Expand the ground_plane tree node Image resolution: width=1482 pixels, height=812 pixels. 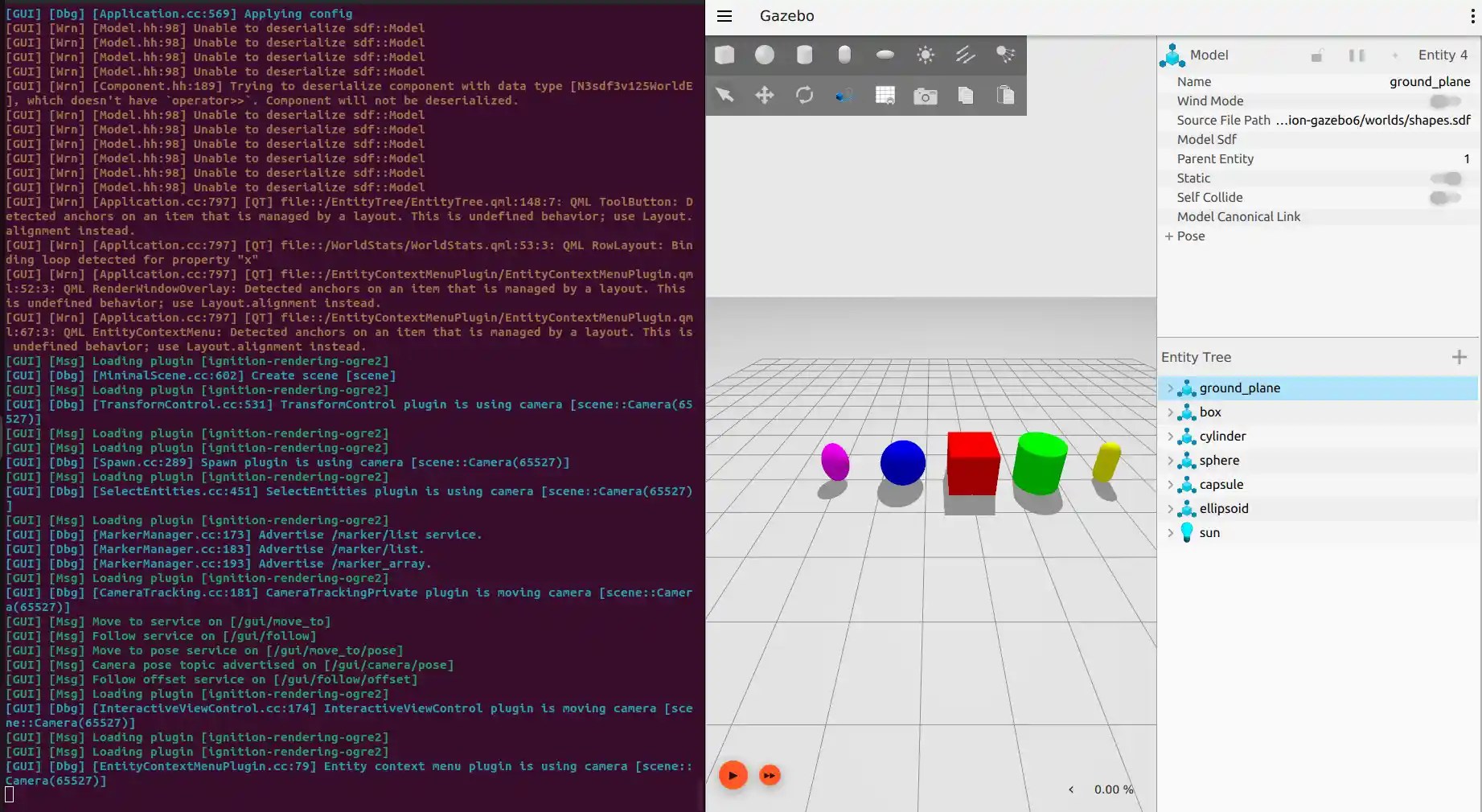(x=1170, y=388)
